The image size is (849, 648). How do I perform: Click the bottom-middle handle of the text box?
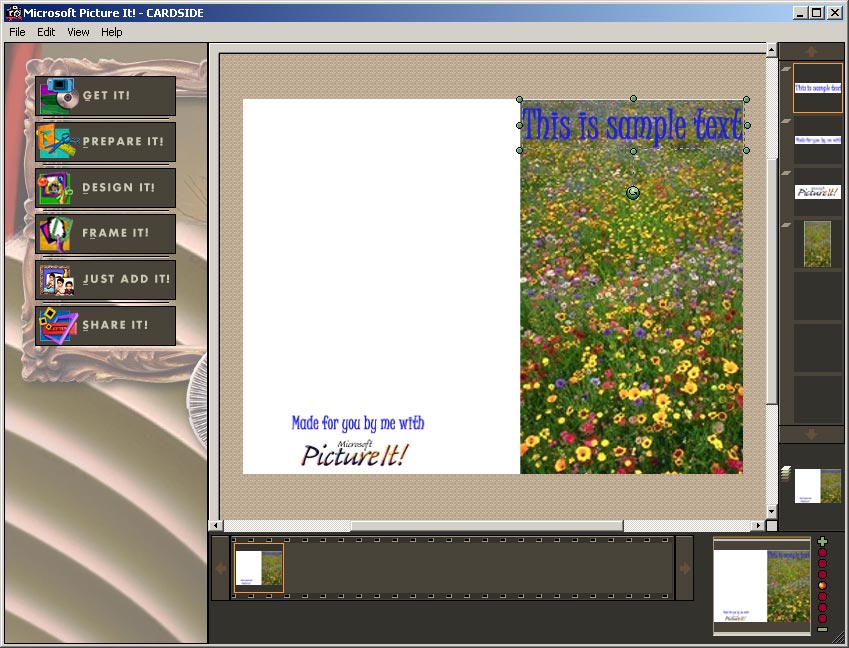pos(633,152)
